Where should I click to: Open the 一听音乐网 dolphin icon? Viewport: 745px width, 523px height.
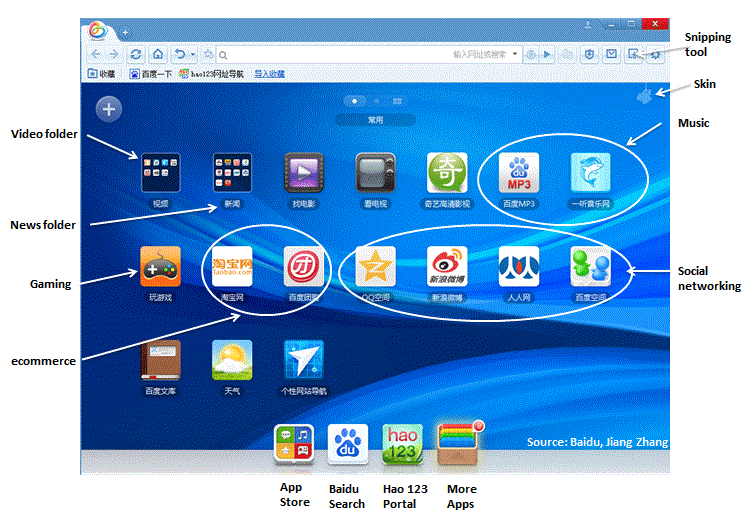click(x=590, y=172)
